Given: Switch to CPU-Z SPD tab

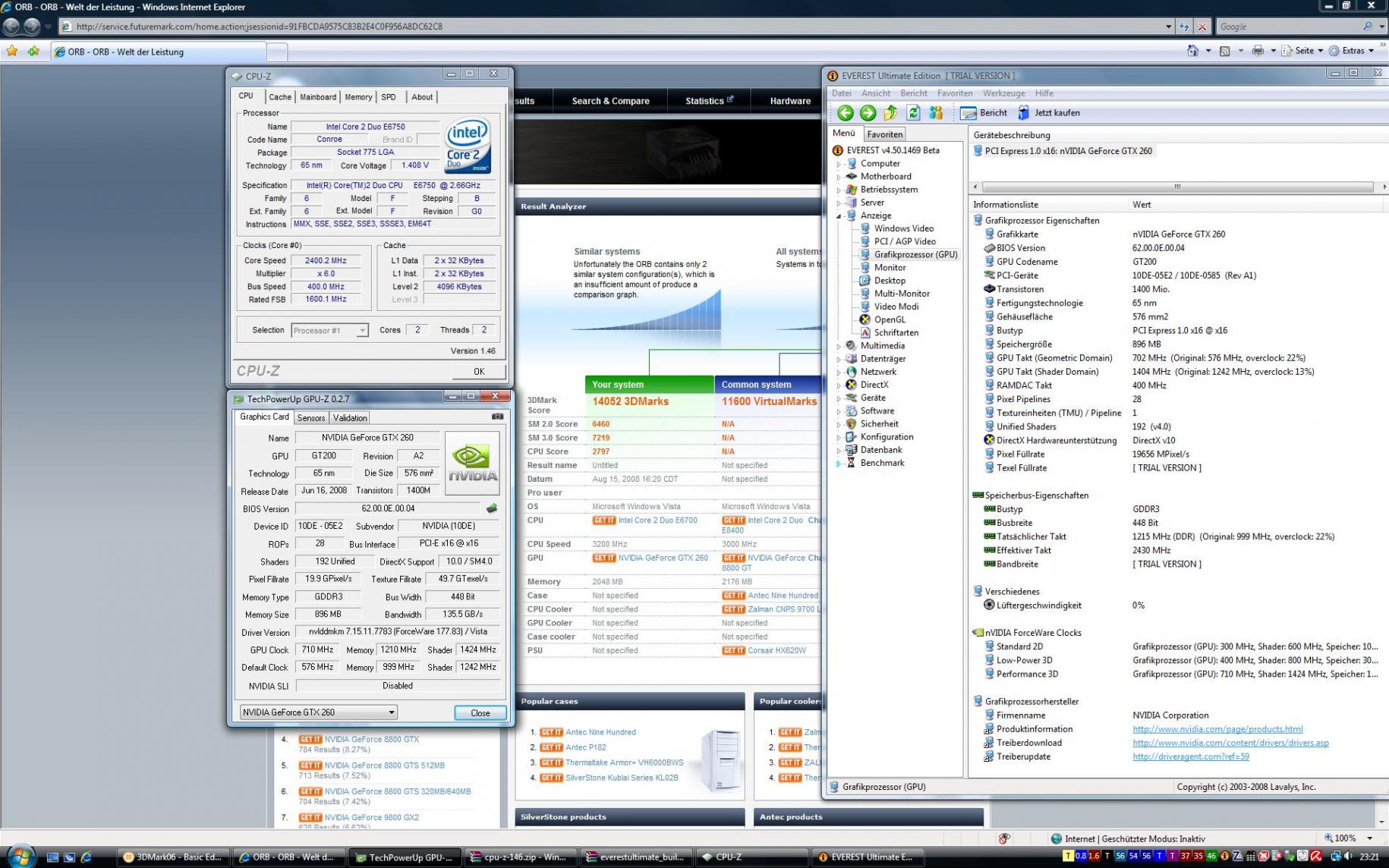Looking at the screenshot, I should [x=389, y=97].
